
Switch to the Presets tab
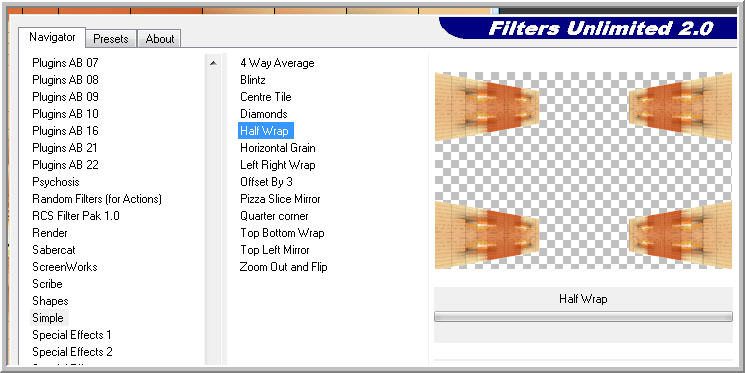tap(111, 38)
